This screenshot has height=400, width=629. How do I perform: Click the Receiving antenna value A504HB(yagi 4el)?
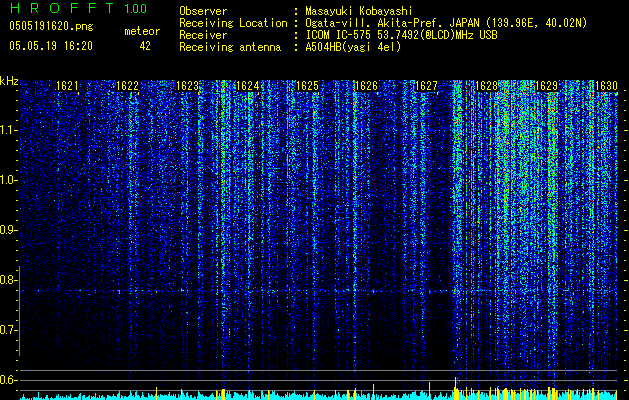(x=353, y=47)
